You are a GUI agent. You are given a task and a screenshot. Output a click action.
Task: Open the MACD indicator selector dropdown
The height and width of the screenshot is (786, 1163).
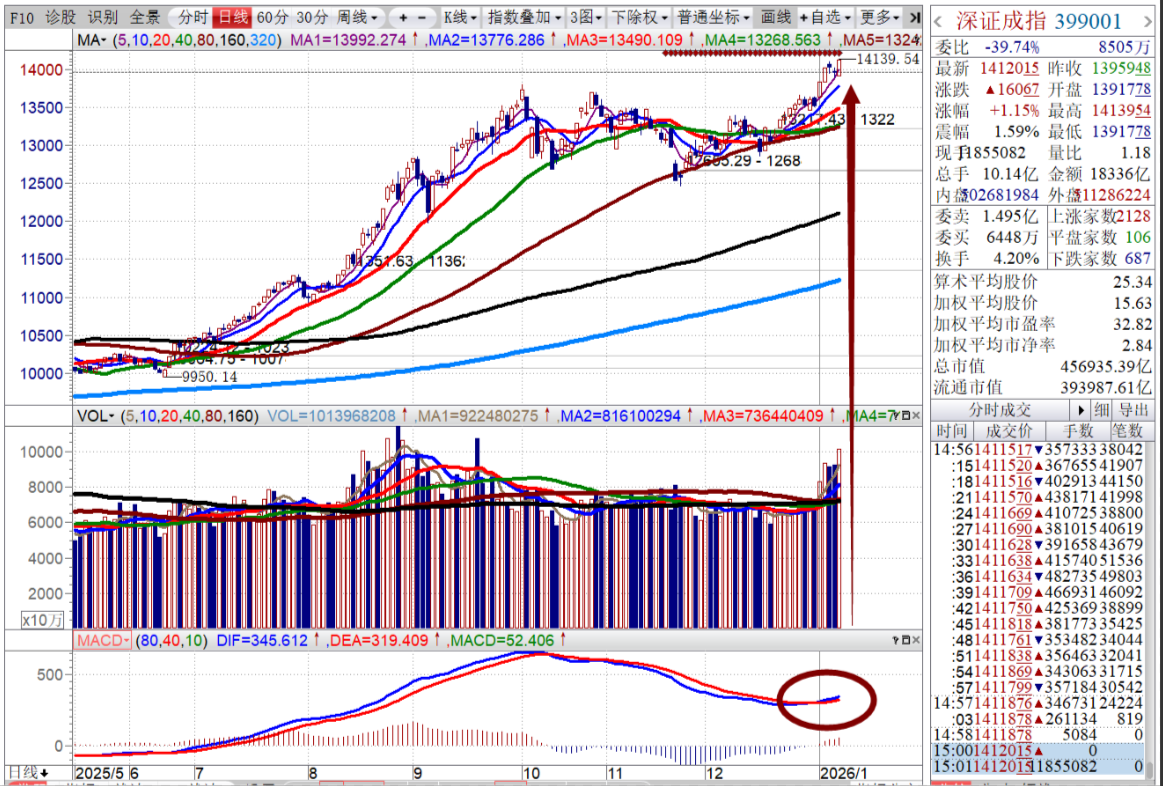pyautogui.click(x=102, y=640)
